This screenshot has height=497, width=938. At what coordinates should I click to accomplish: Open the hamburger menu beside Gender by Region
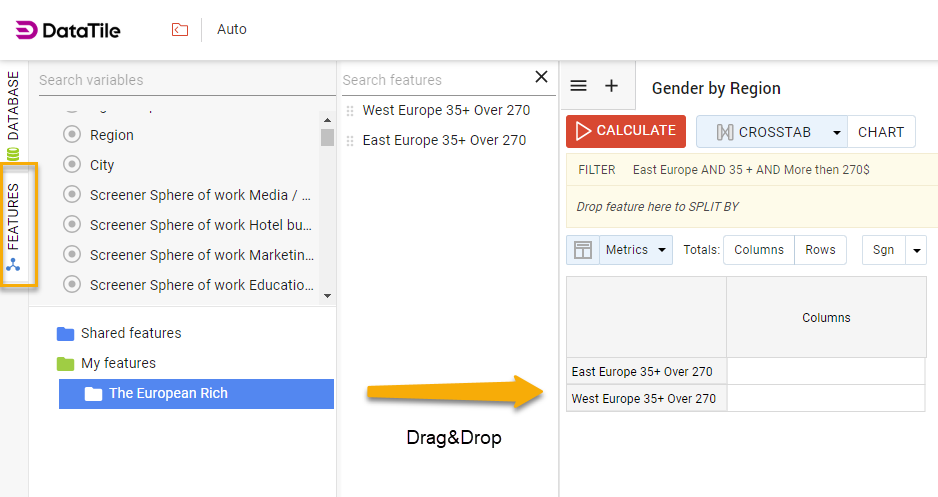coord(578,86)
